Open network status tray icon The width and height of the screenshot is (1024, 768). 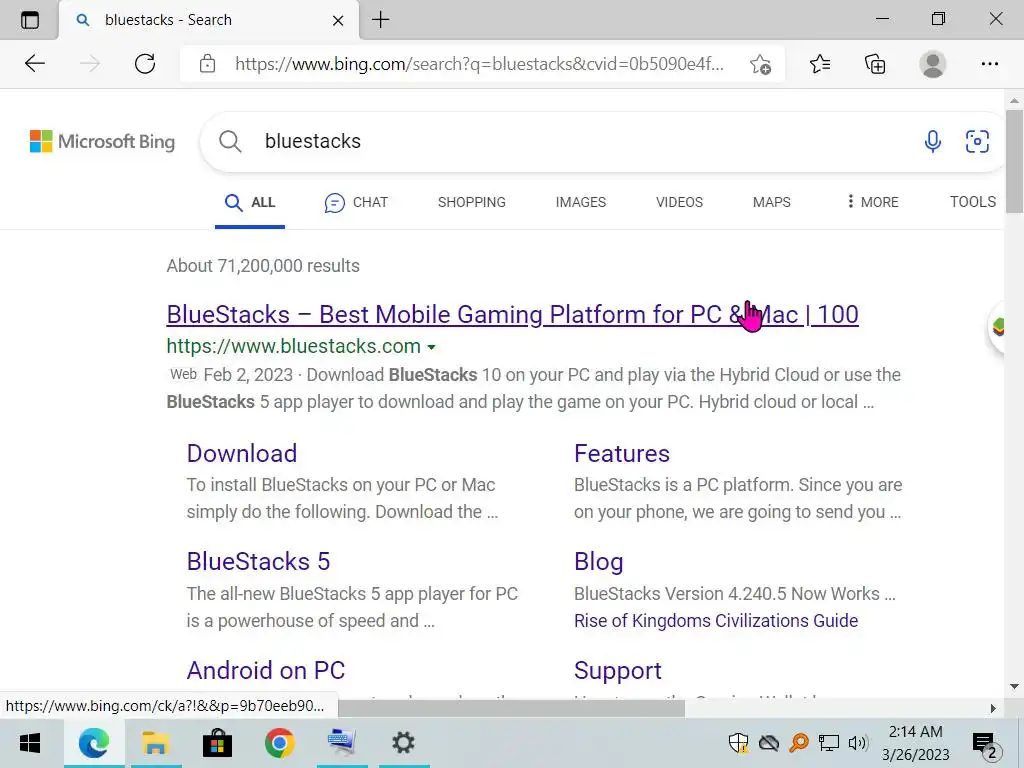click(829, 743)
